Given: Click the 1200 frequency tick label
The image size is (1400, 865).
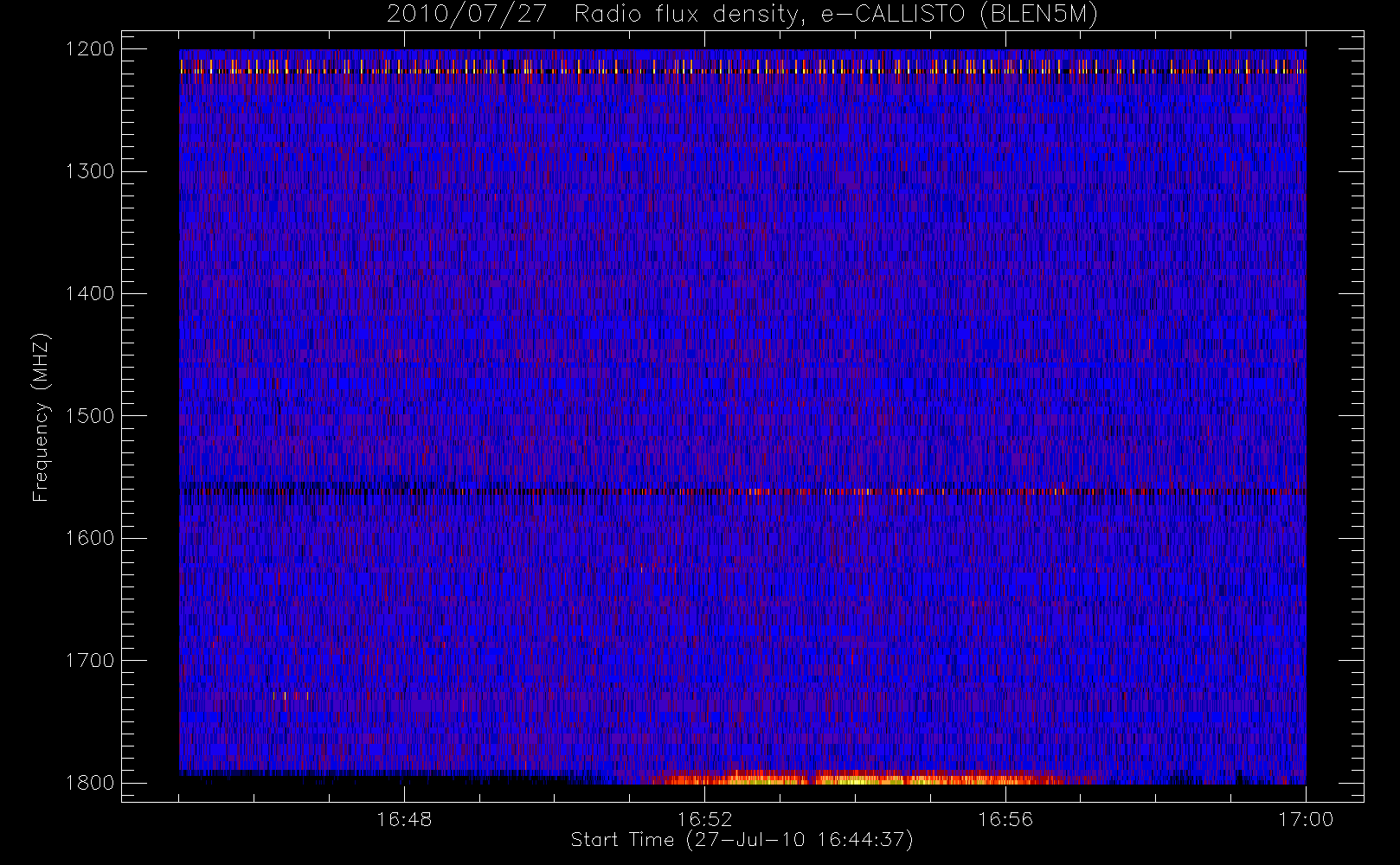Looking at the screenshot, I should (x=91, y=49).
